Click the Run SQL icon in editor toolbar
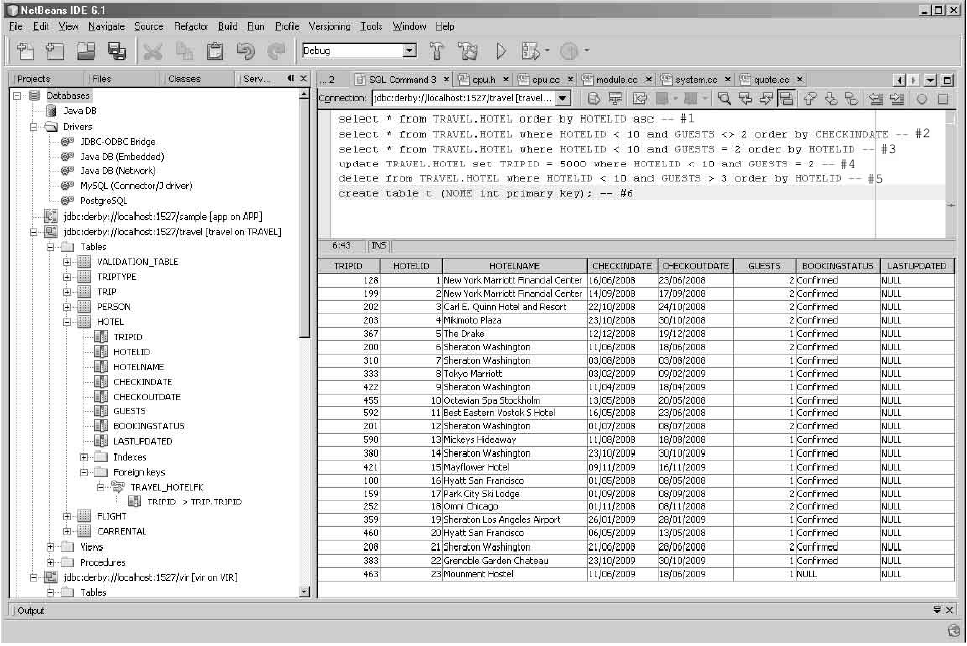 click(594, 99)
